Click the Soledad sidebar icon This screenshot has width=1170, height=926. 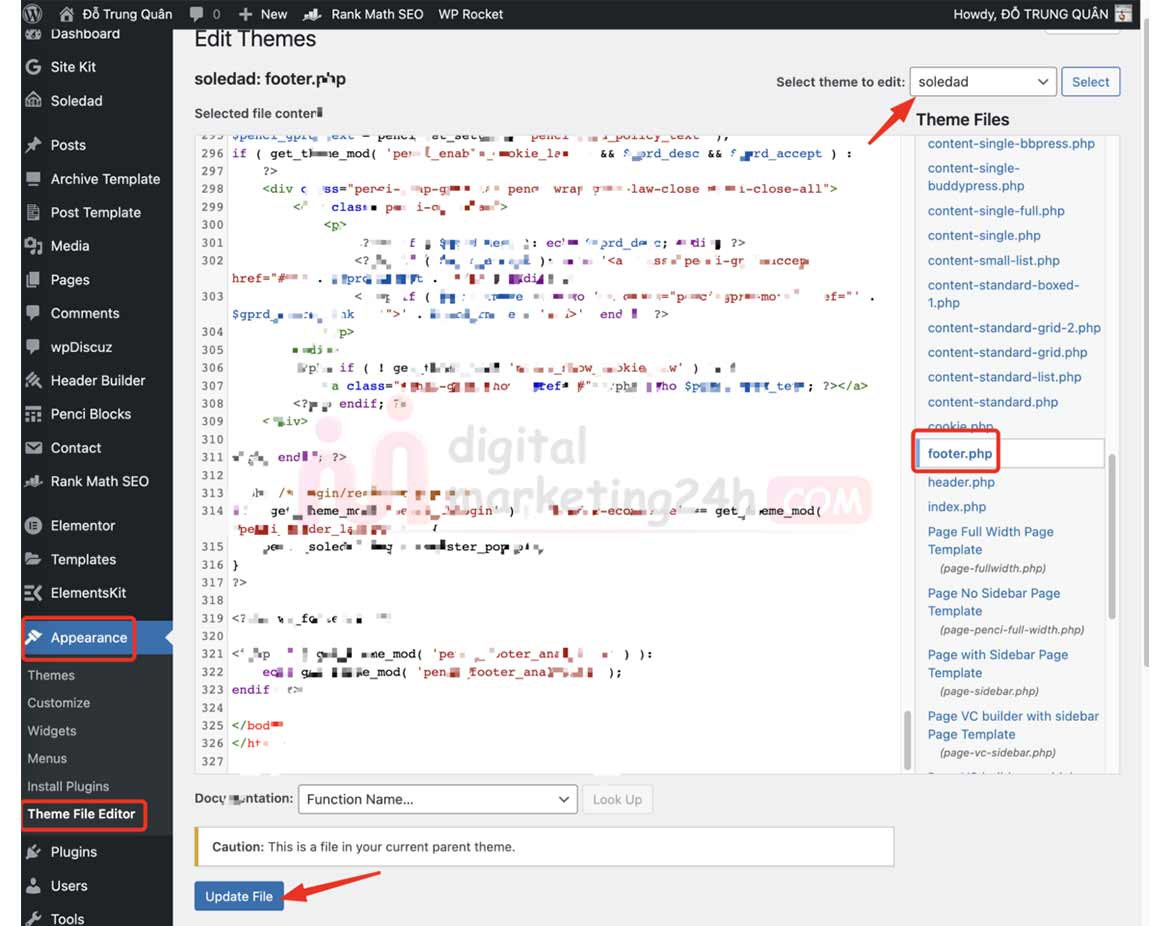(x=33, y=100)
